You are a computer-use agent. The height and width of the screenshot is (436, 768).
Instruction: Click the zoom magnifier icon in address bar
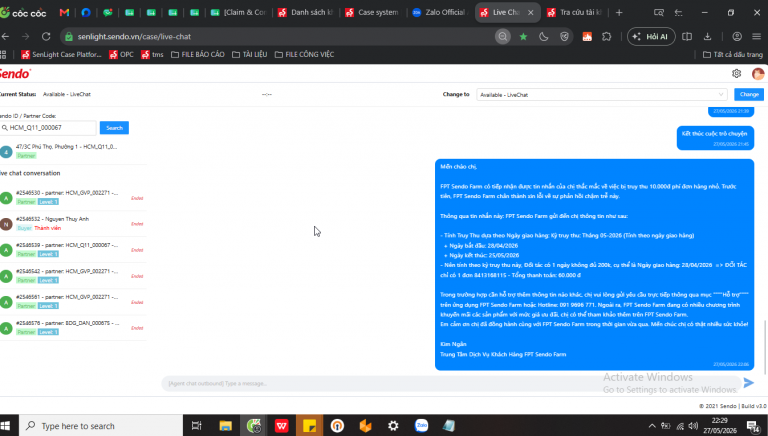click(503, 37)
